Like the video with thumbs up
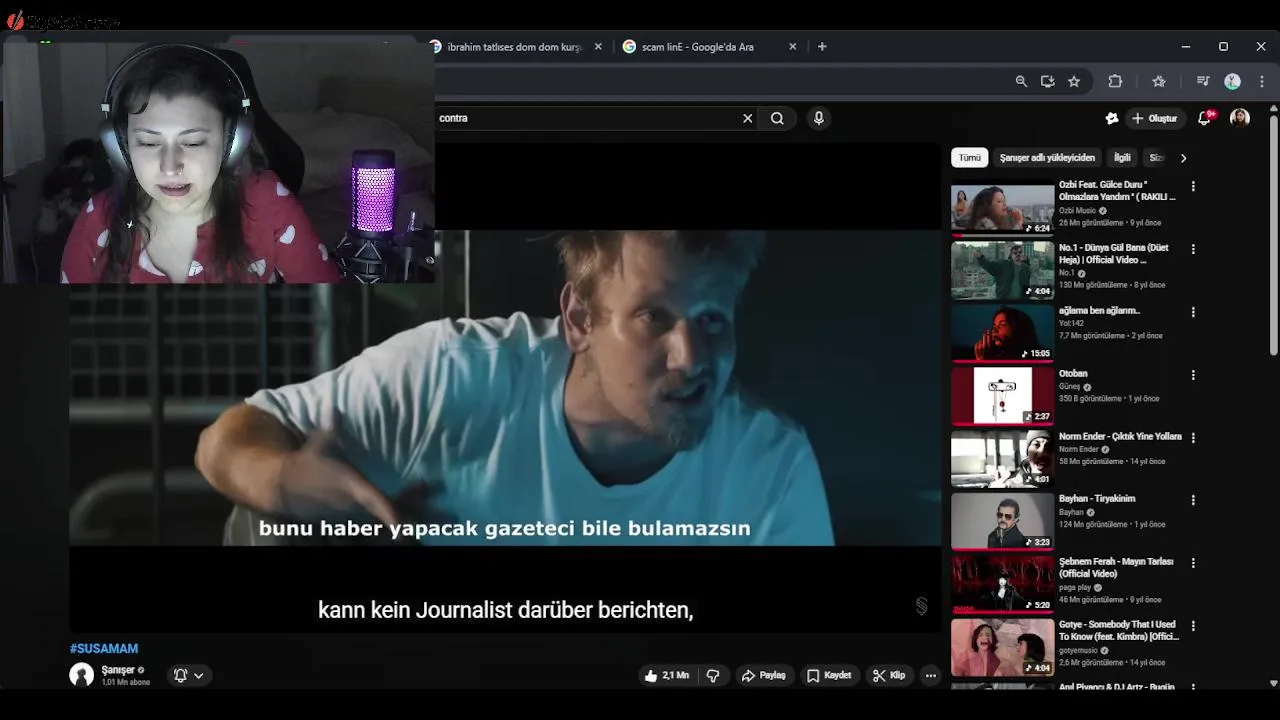Screen dimensions: 1280x720 pyautogui.click(x=666, y=676)
